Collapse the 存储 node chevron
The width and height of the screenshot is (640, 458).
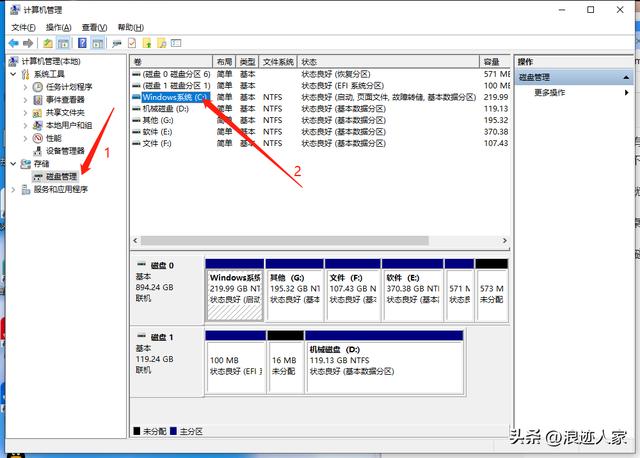click(x=13, y=164)
